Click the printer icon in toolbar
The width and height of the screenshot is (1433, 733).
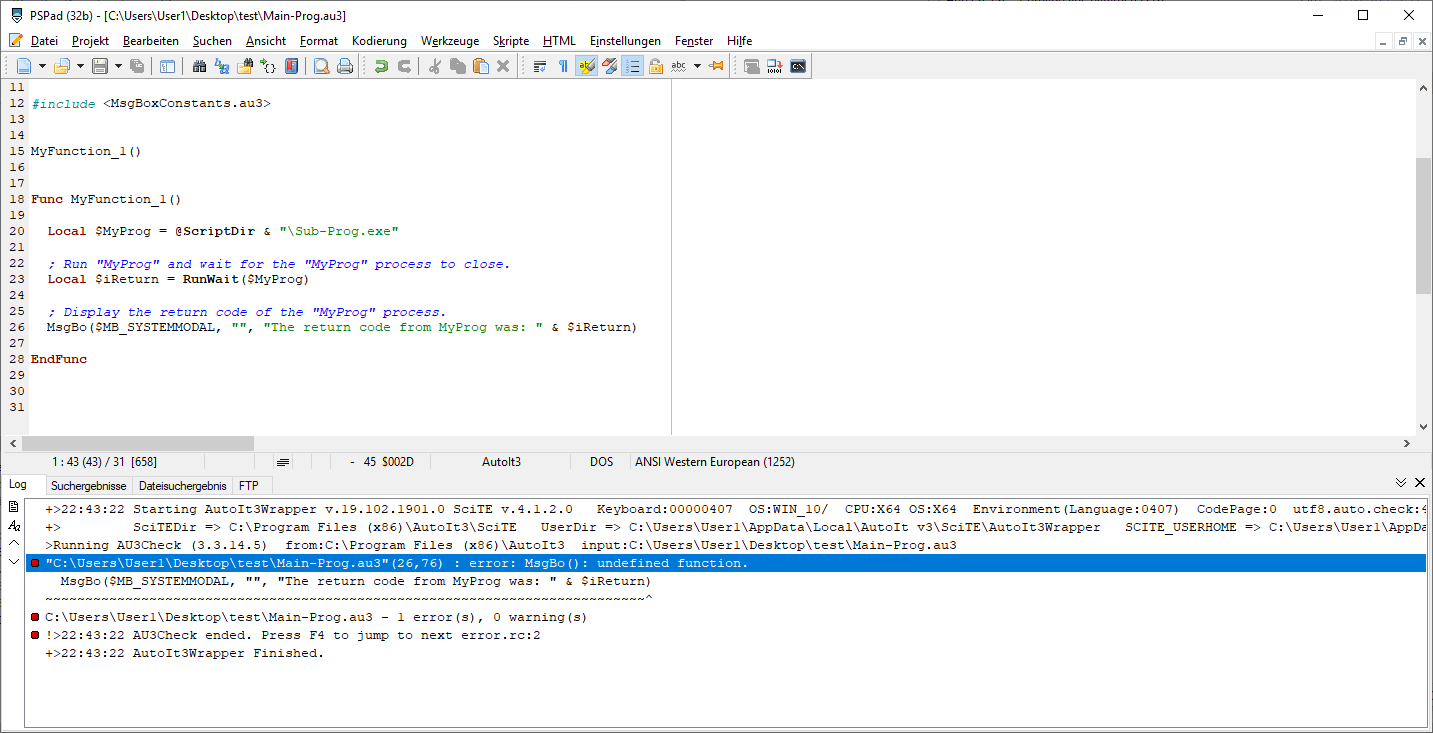tap(345, 67)
